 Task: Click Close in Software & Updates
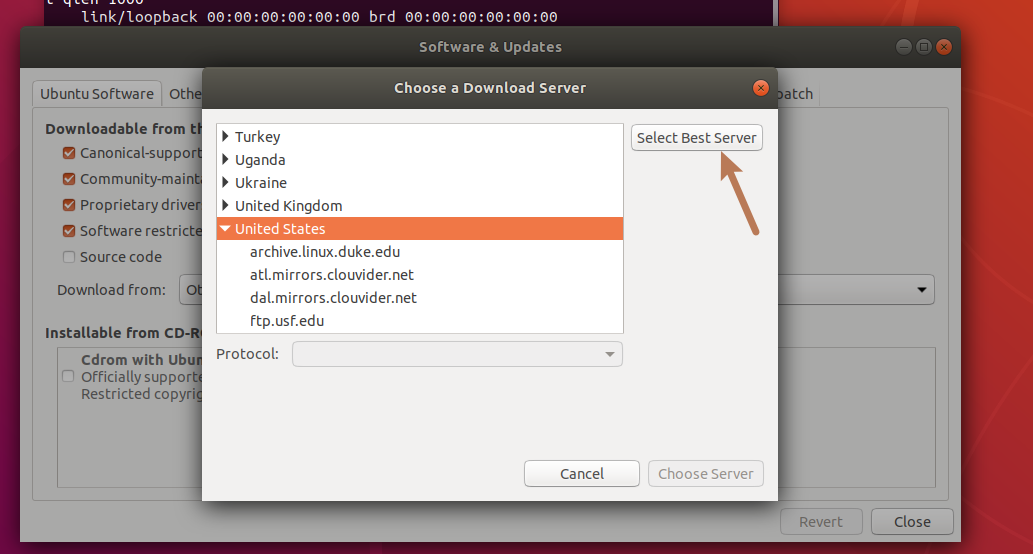click(x=912, y=522)
